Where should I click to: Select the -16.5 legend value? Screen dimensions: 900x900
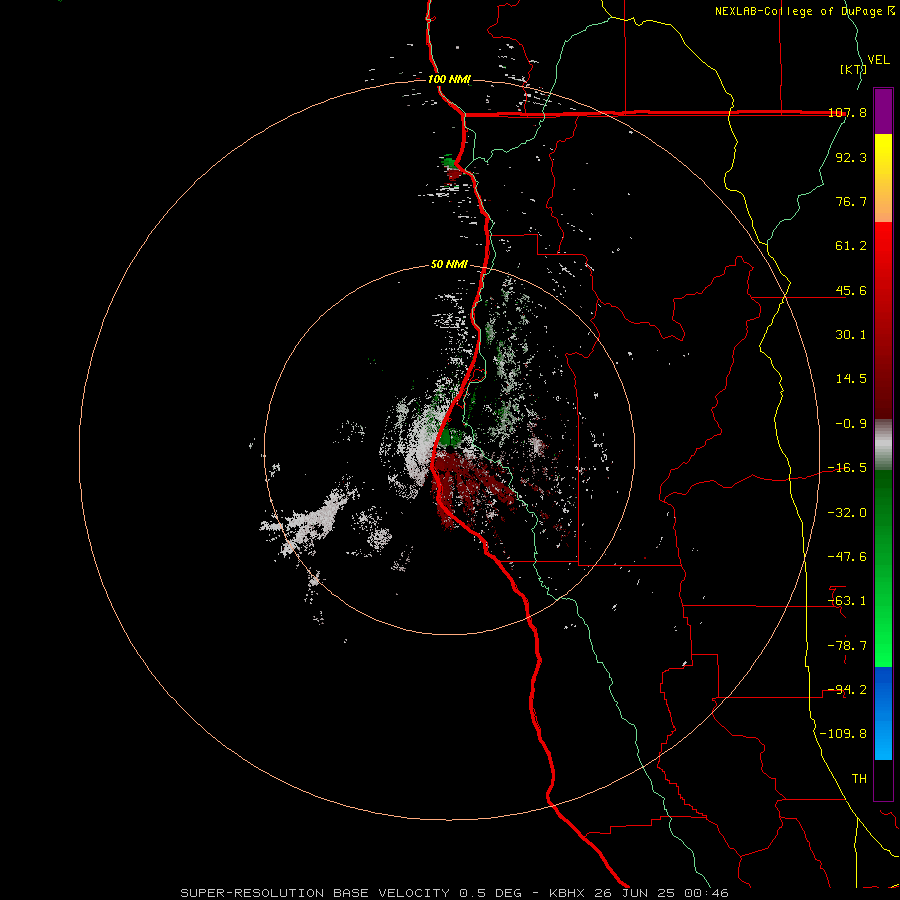pyautogui.click(x=847, y=468)
